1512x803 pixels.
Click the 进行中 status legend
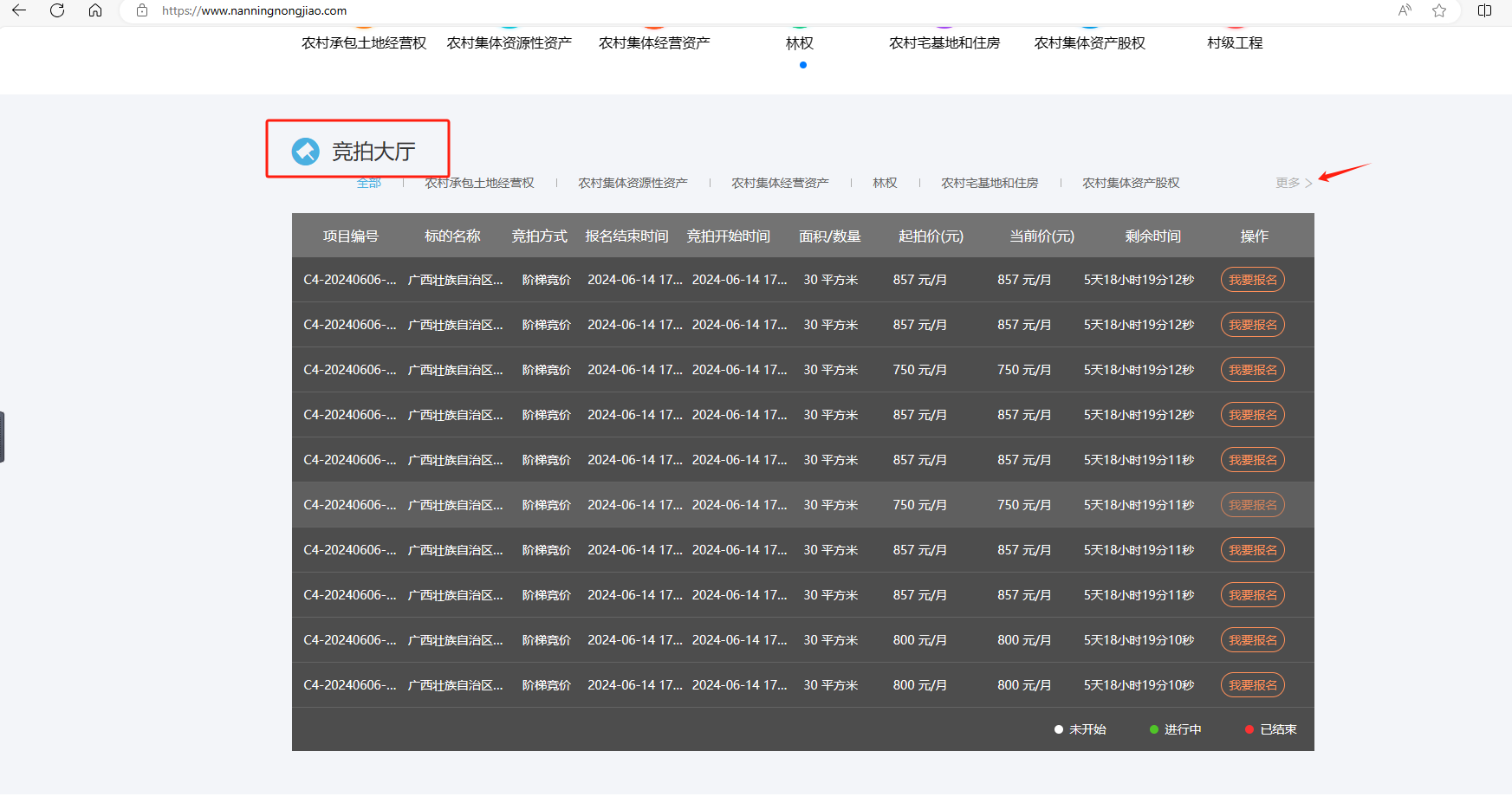[1176, 729]
